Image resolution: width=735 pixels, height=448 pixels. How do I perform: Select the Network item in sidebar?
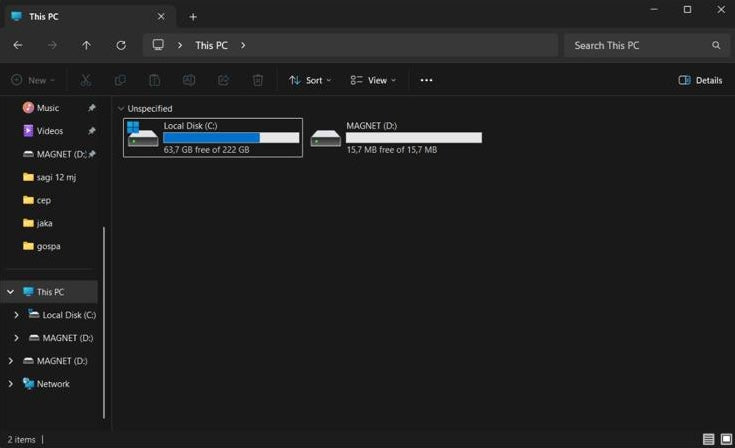click(53, 384)
